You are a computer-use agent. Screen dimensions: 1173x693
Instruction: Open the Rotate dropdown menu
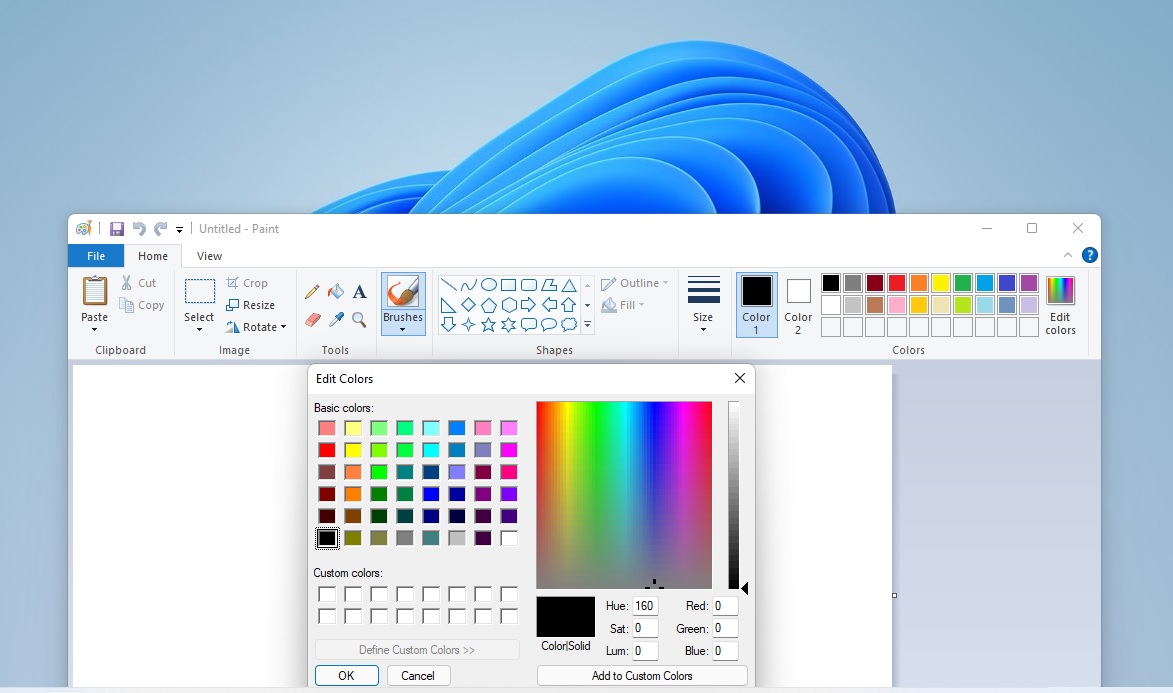coord(257,327)
